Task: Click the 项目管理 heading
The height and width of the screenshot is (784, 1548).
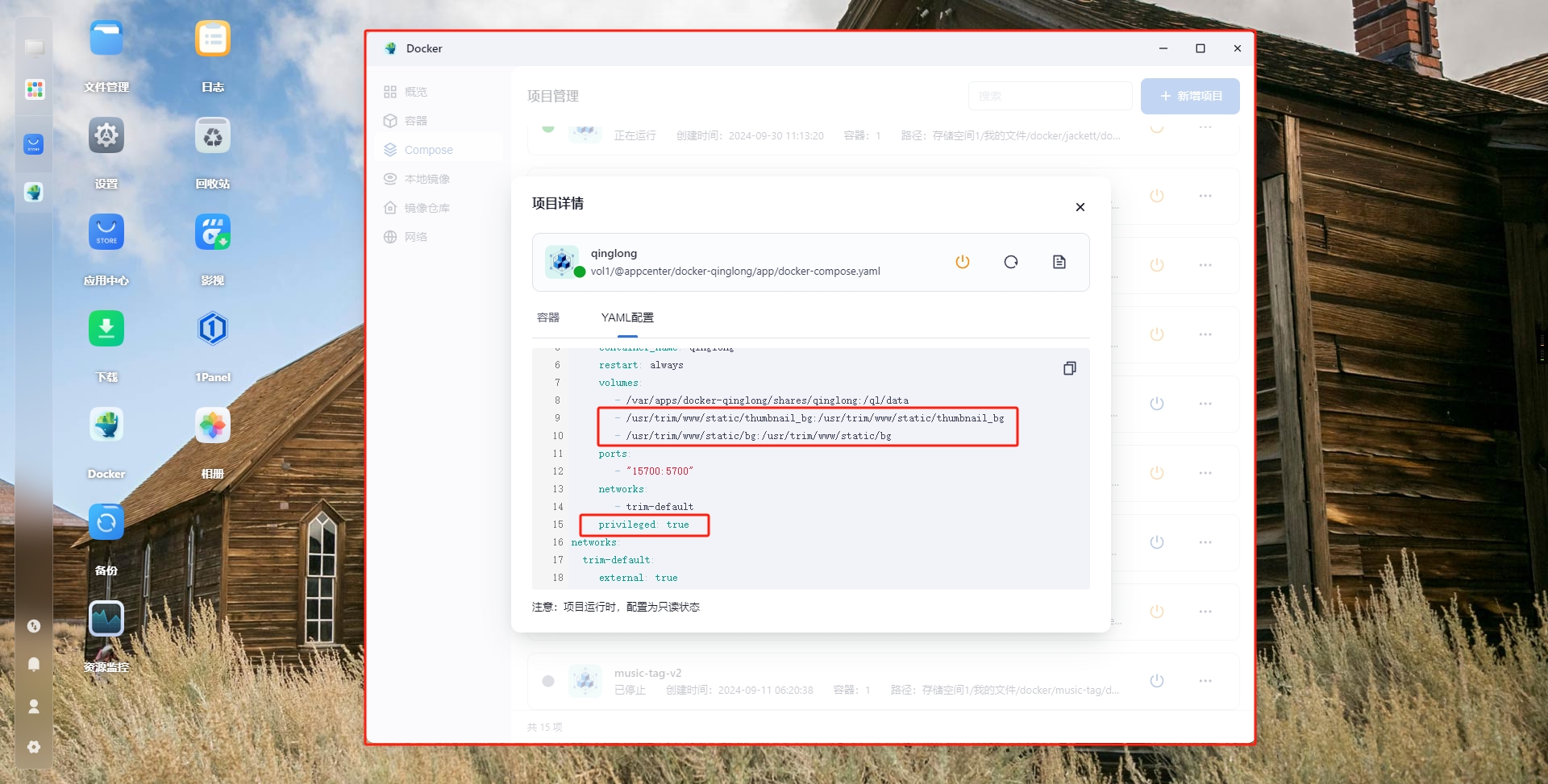Action: coord(553,96)
